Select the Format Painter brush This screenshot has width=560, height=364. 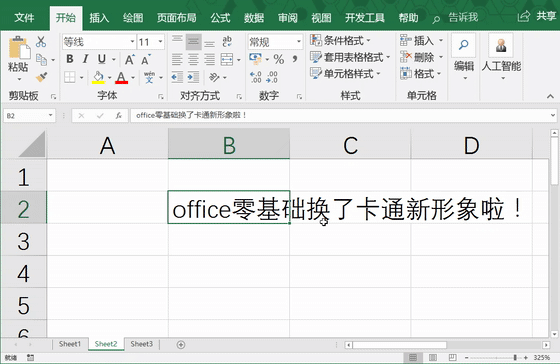tap(41, 76)
